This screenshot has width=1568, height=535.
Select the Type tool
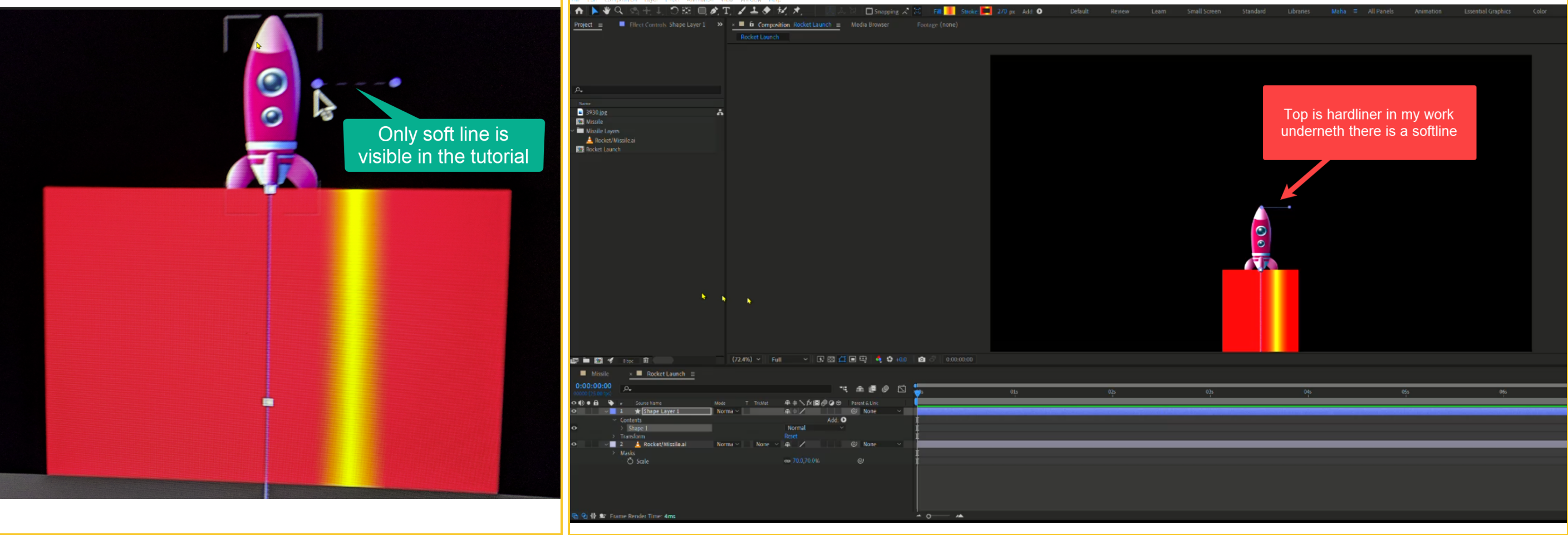tap(726, 11)
